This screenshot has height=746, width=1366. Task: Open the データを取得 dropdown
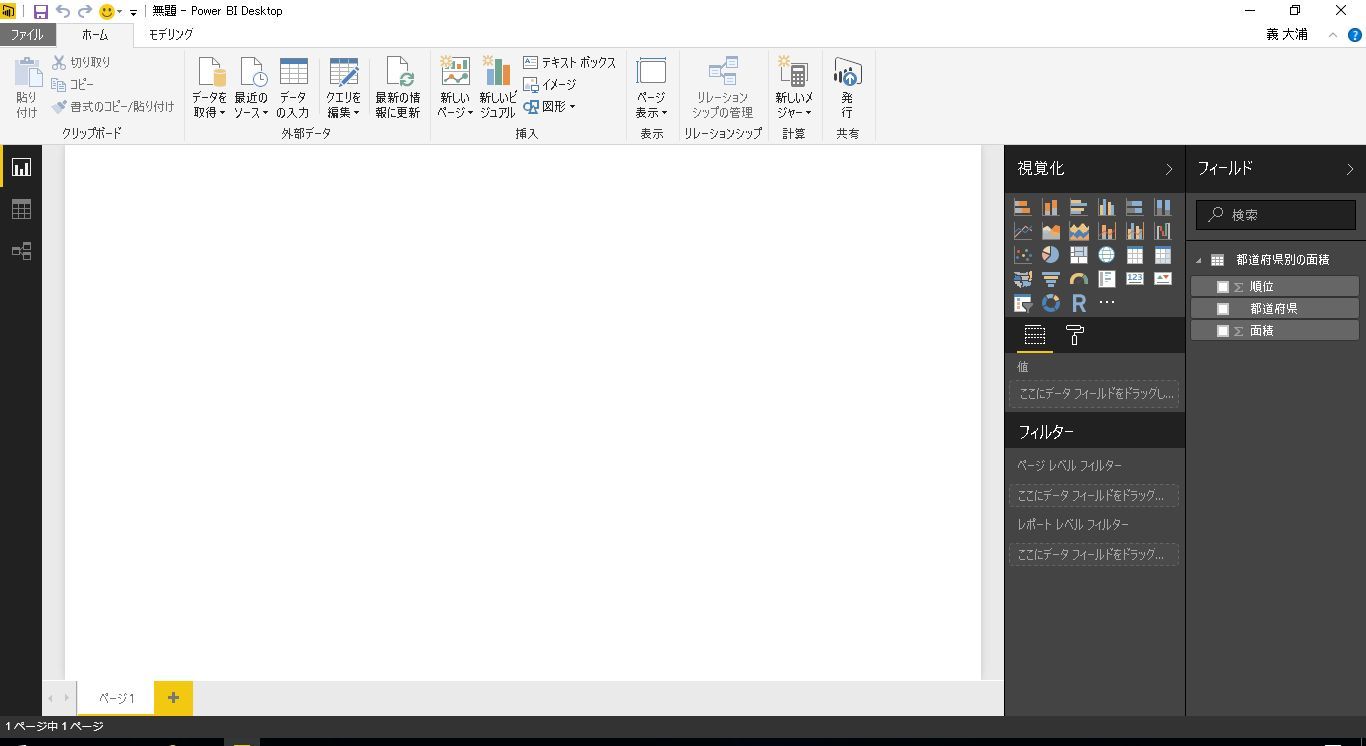(210, 87)
